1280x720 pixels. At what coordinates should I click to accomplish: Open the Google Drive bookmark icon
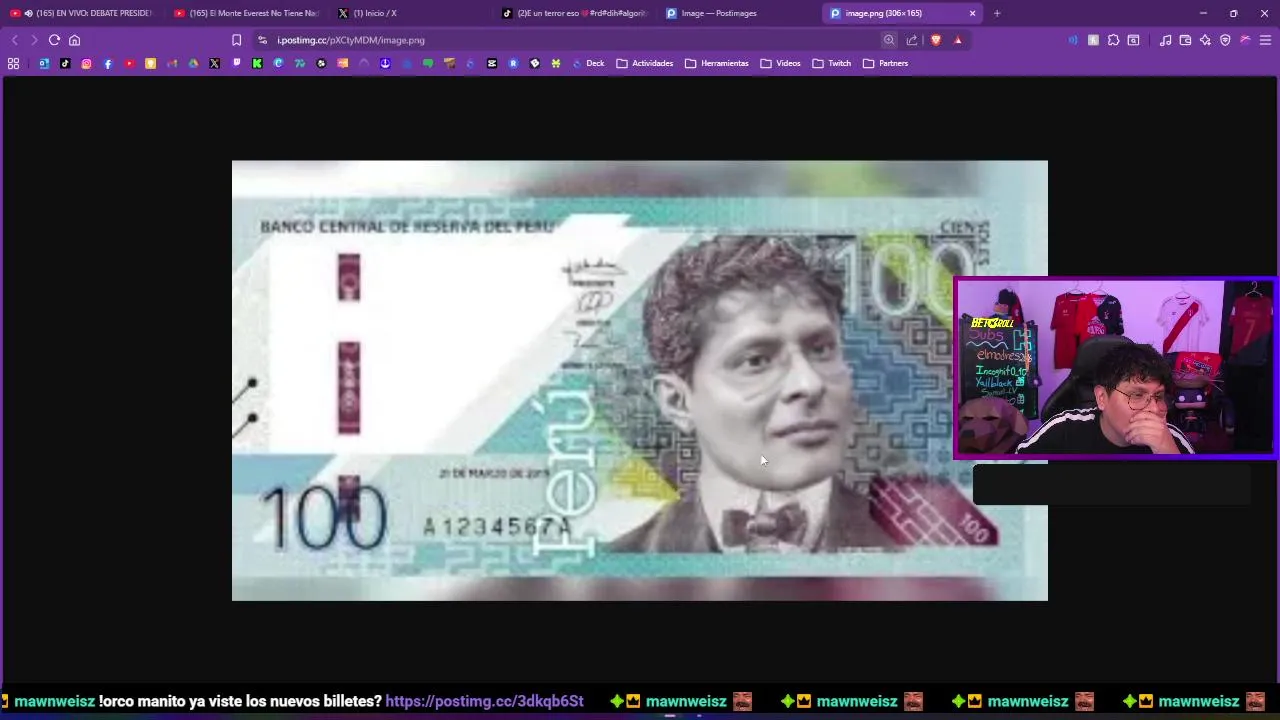(193, 63)
